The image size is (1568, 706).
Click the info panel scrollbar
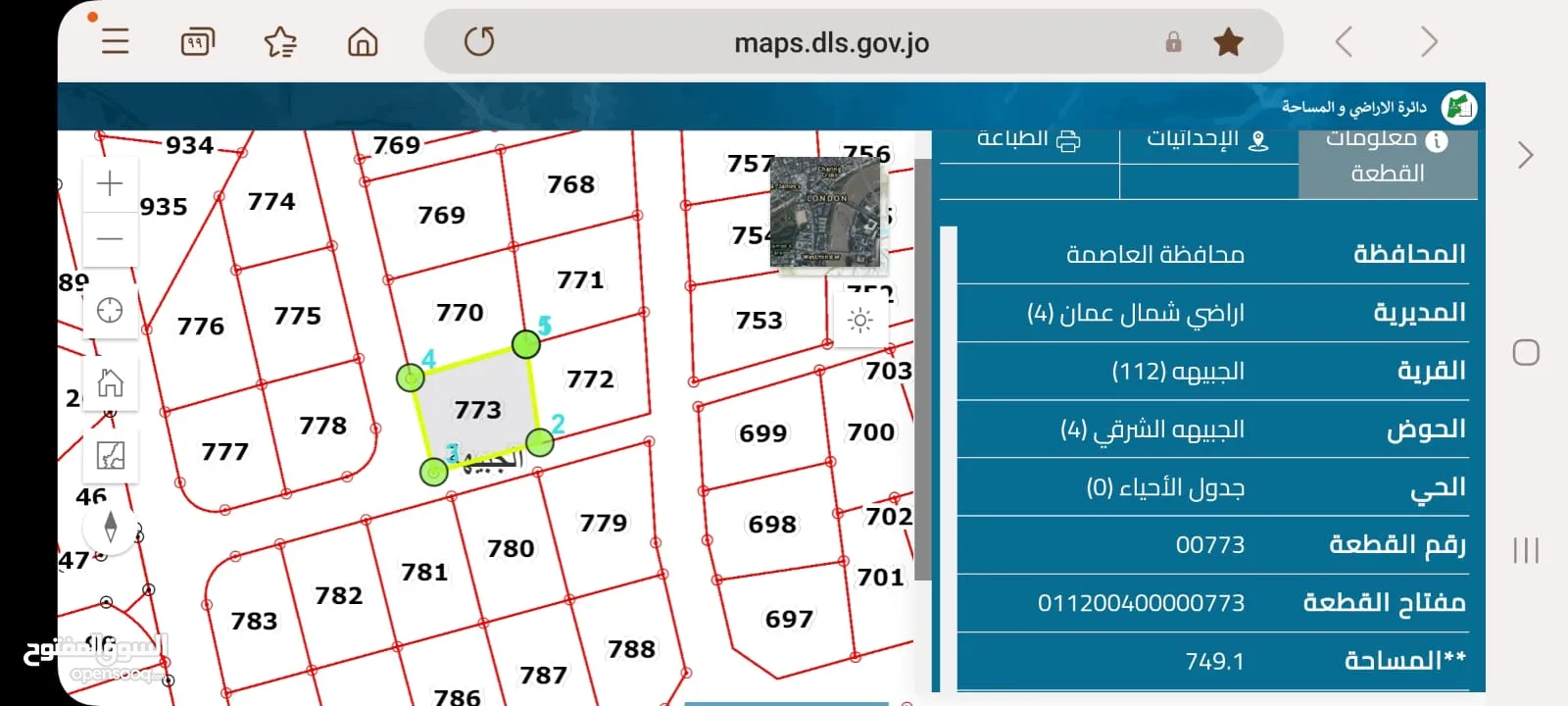948,459
